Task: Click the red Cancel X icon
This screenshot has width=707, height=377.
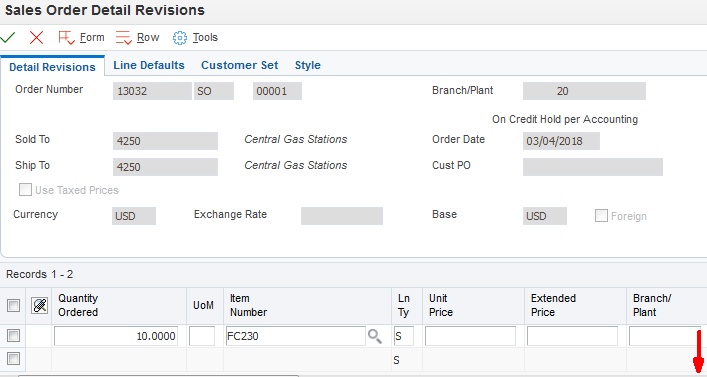Action: tap(37, 37)
